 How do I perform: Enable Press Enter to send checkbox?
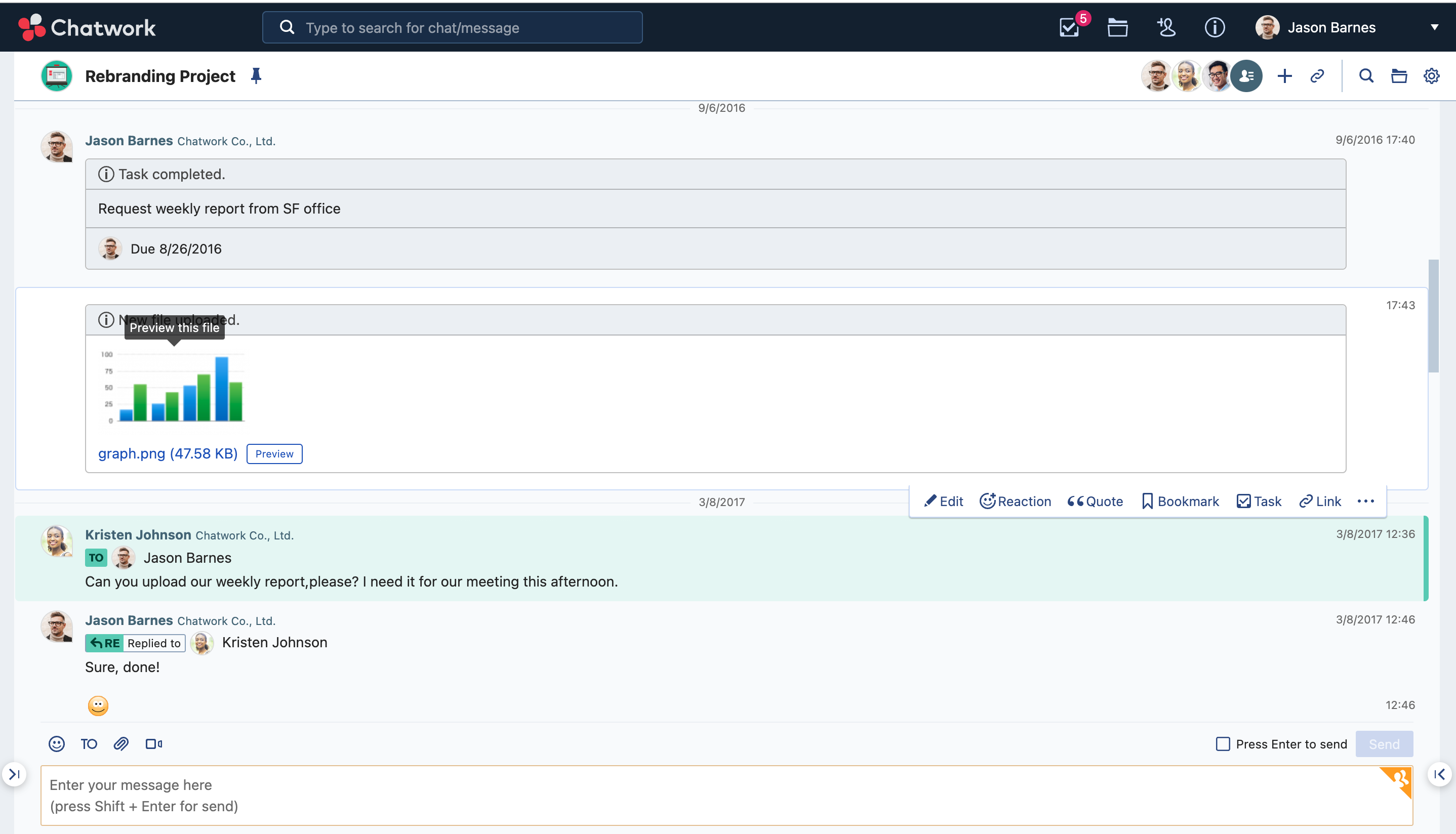pos(1222,743)
